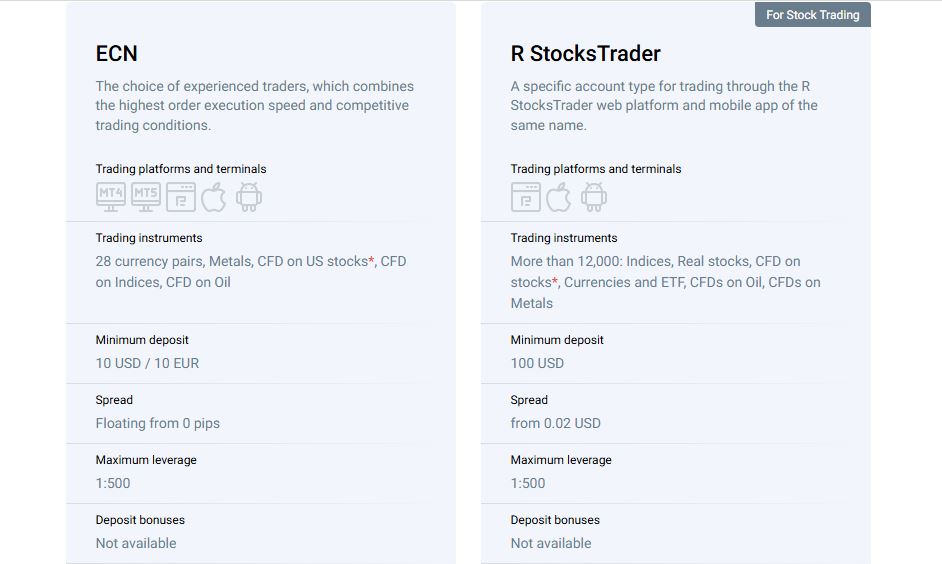
Task: Select the R WebTrader icon under ECN
Action: pos(181,197)
